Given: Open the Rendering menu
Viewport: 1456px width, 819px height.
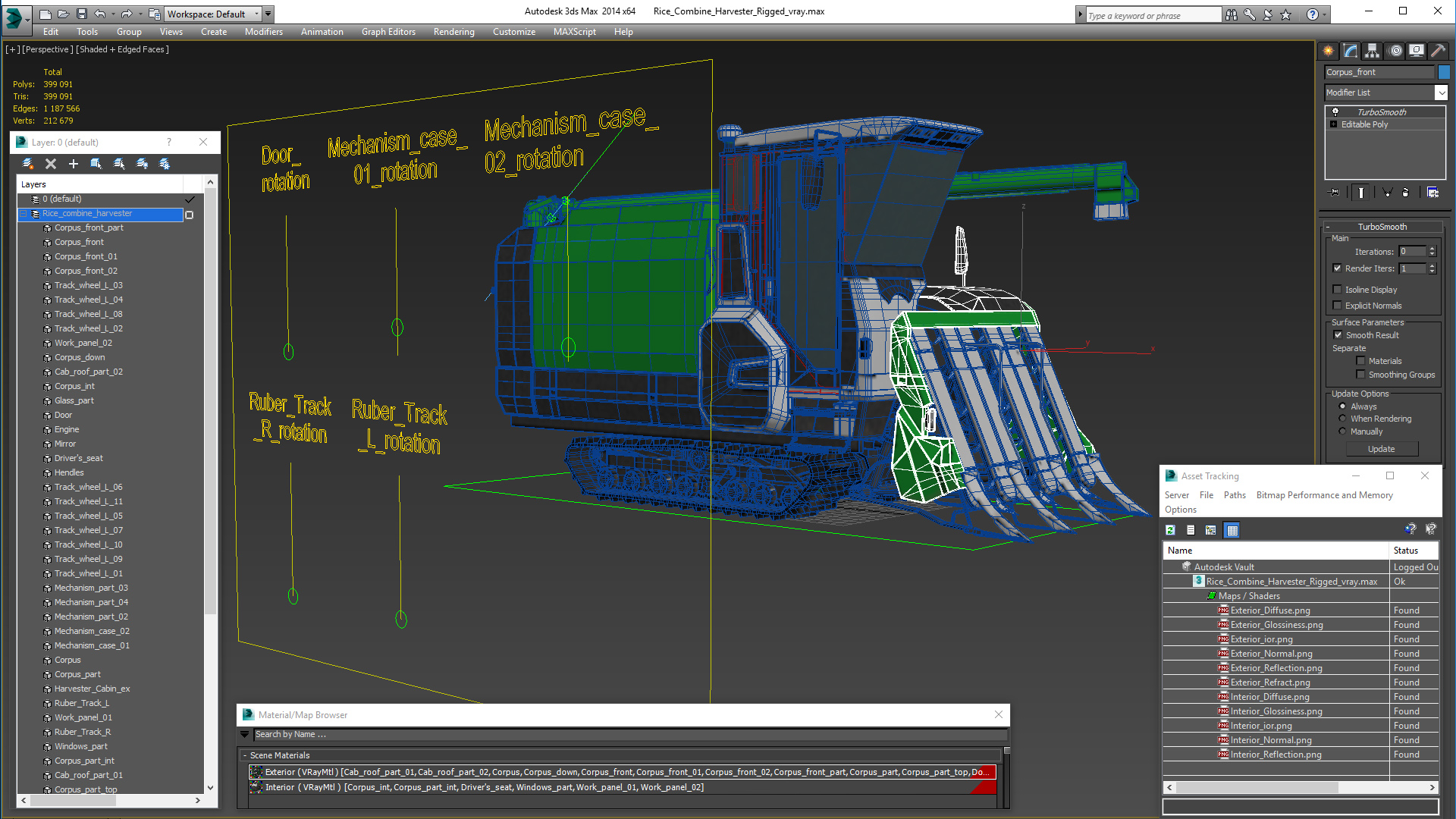Looking at the screenshot, I should 453,32.
